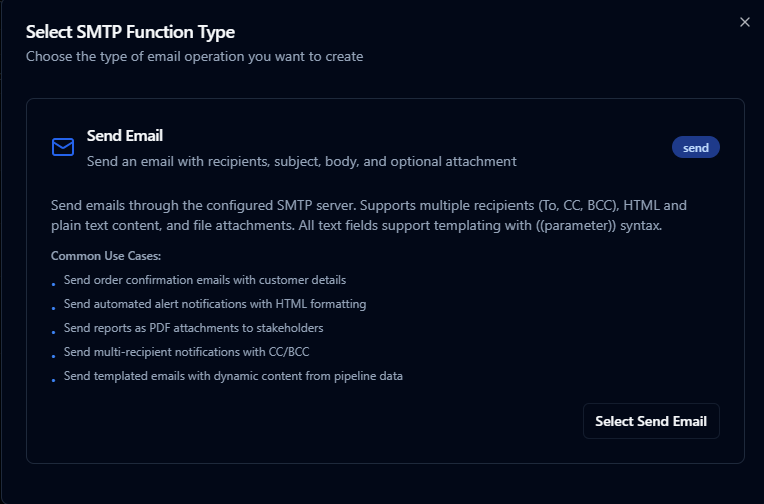The width and height of the screenshot is (764, 504).
Task: Click the envelope mail icon
Action: point(63,147)
